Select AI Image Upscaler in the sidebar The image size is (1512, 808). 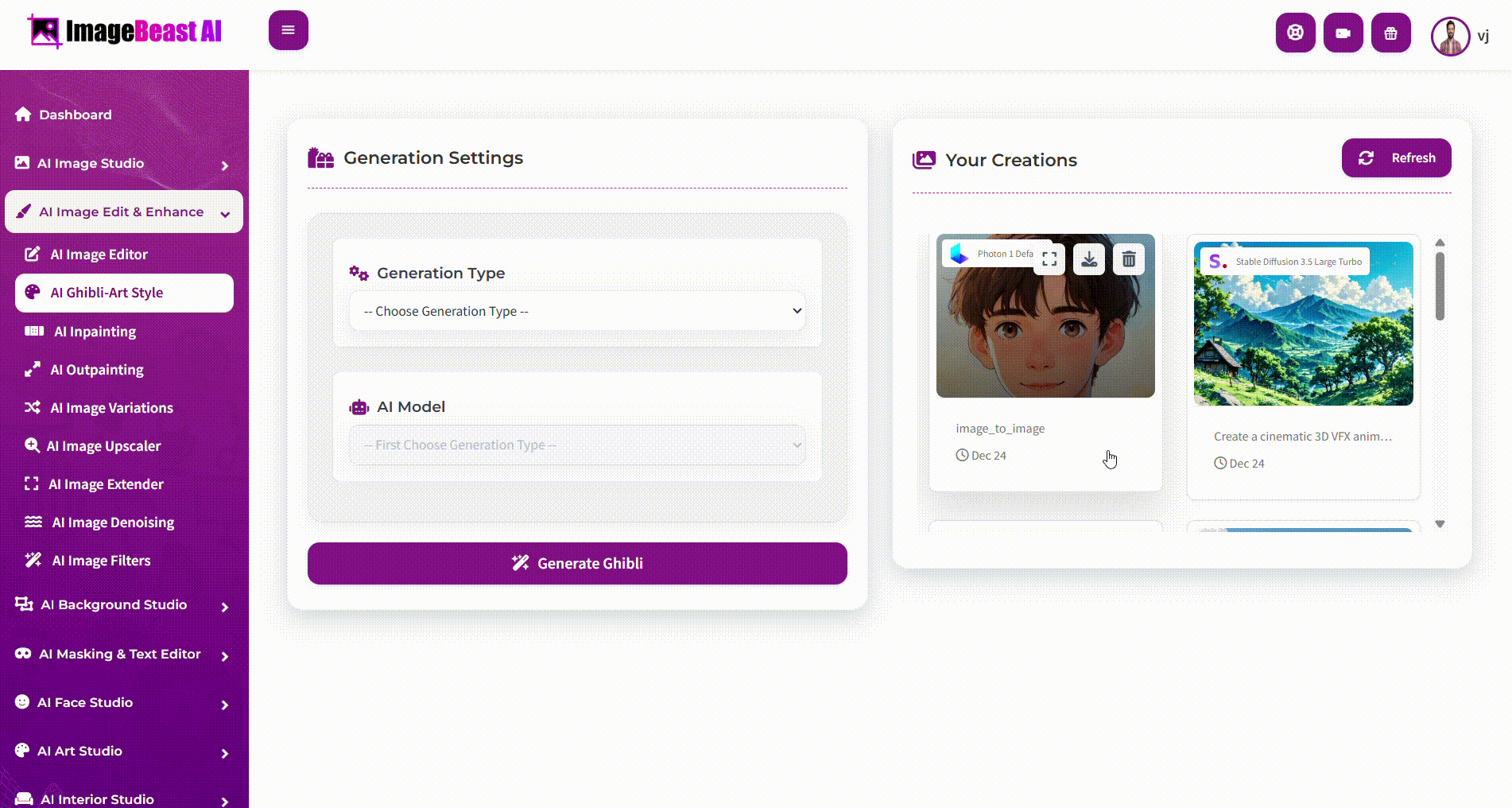(x=103, y=446)
